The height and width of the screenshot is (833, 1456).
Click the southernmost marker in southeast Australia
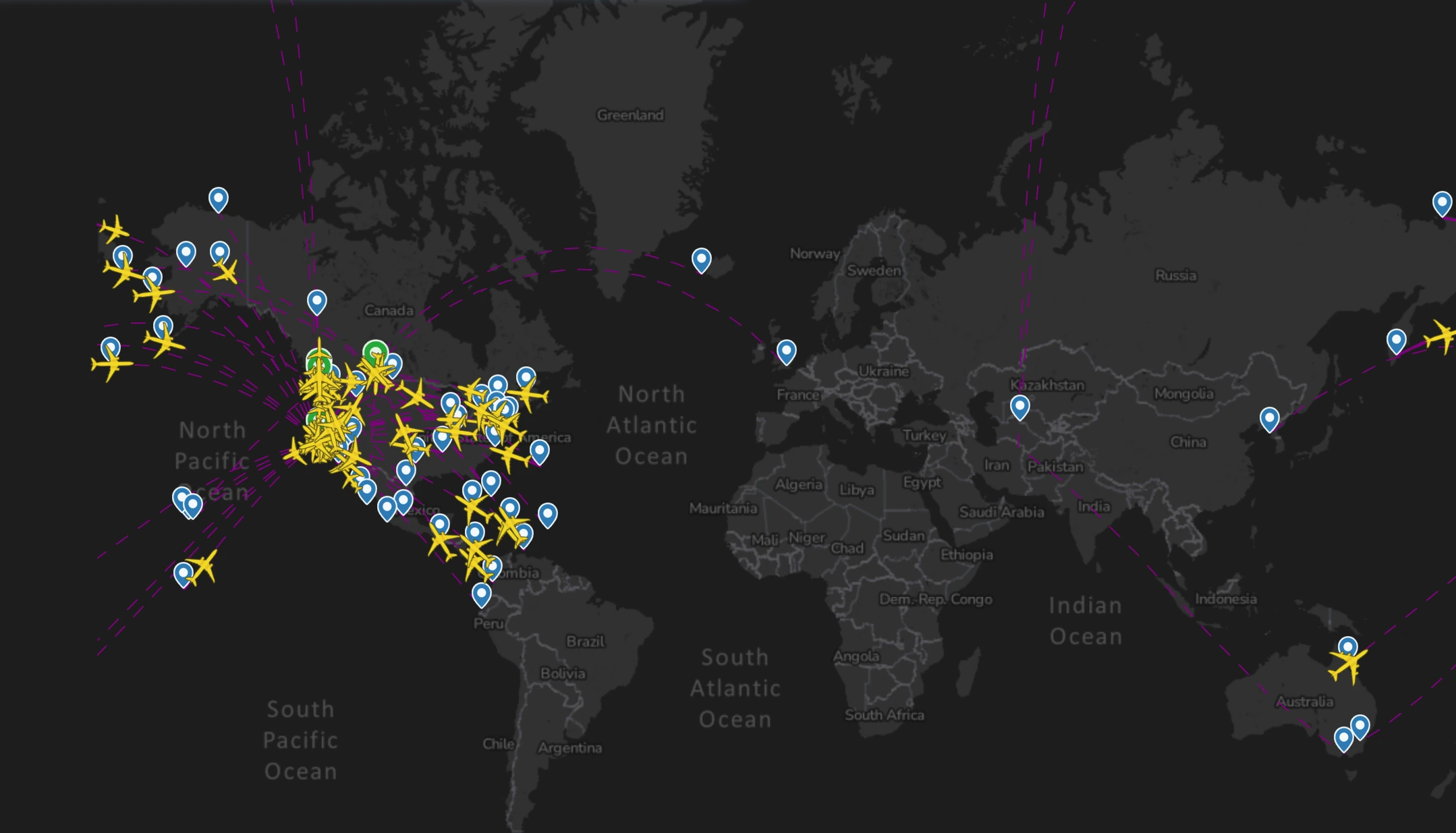(x=1343, y=738)
